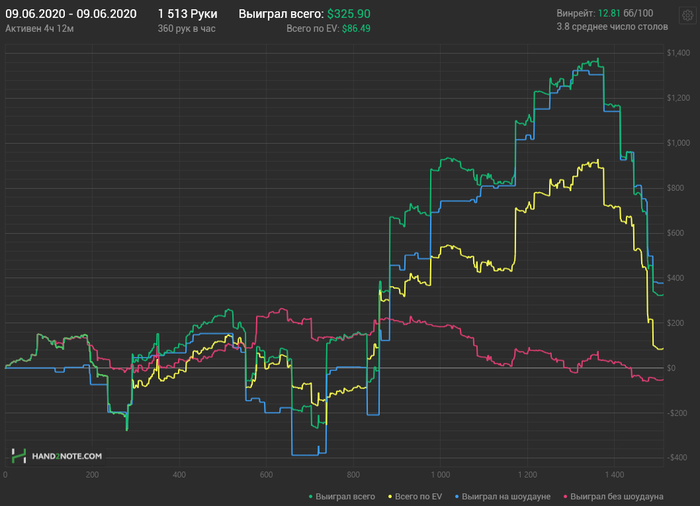Click the 'Винрейт:' label
Image resolution: width=700 pixels, height=506 pixels.
click(x=576, y=13)
